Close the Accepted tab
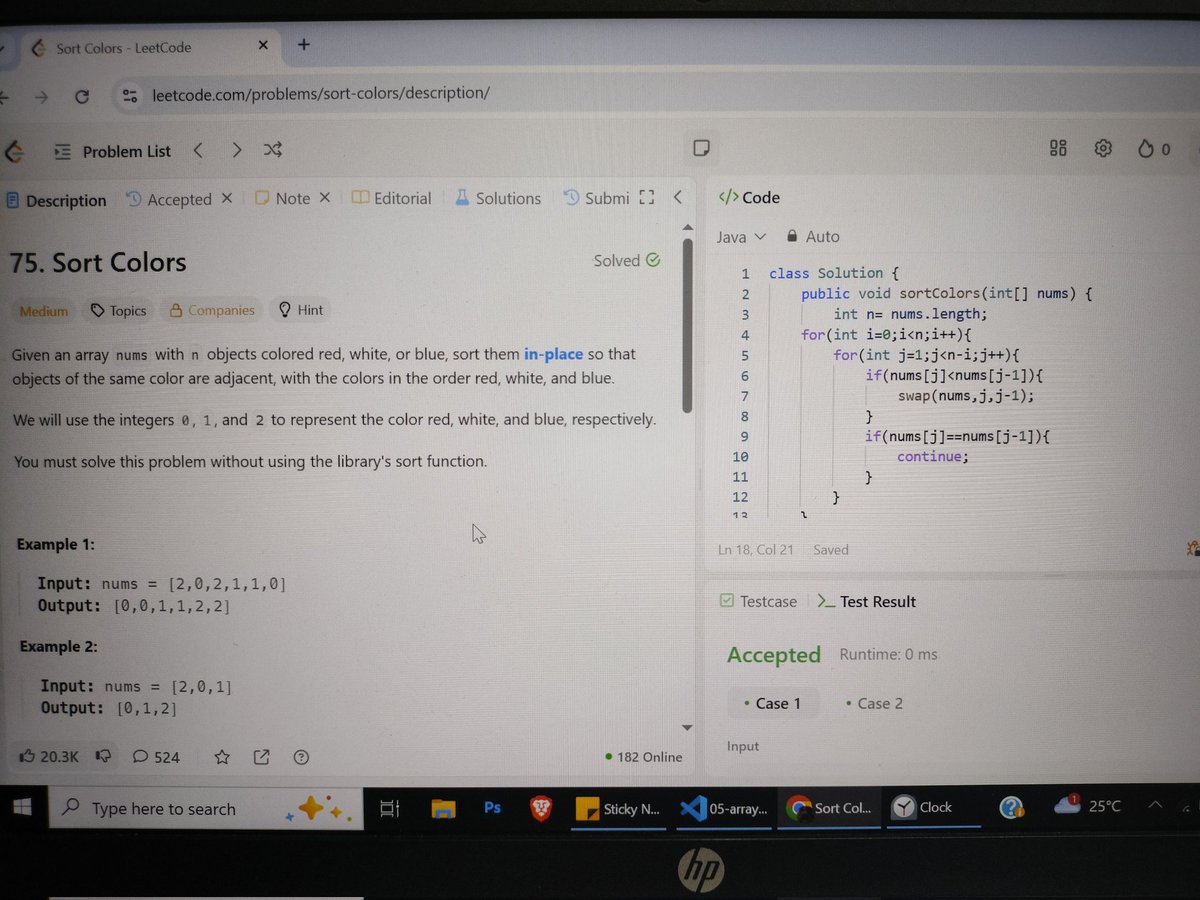Viewport: 1200px width, 900px height. 227,198
